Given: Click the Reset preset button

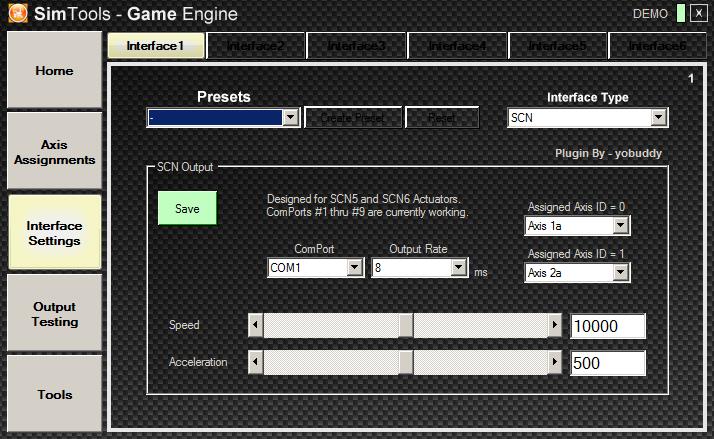Looking at the screenshot, I should coord(442,117).
